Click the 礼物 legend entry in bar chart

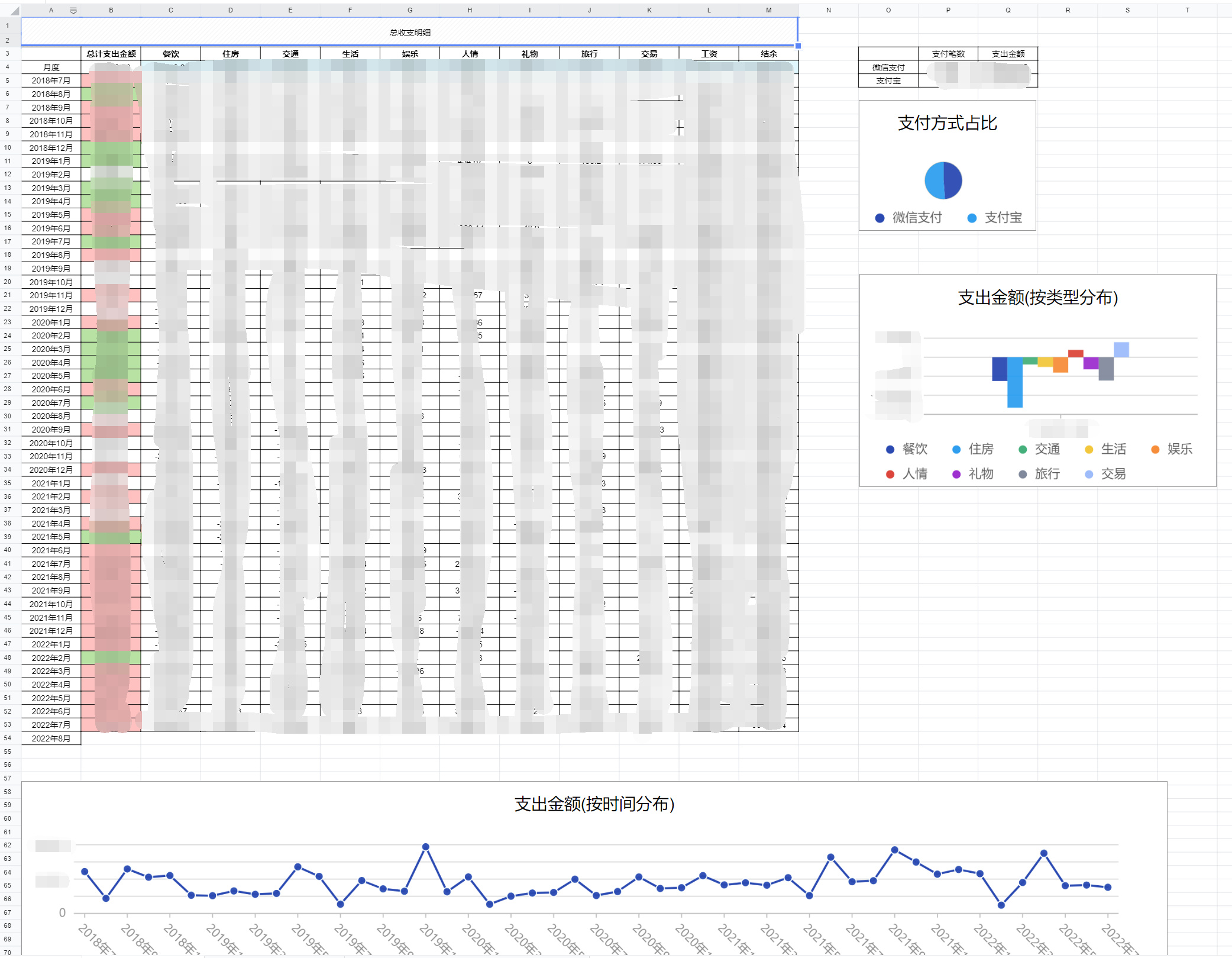[x=973, y=474]
